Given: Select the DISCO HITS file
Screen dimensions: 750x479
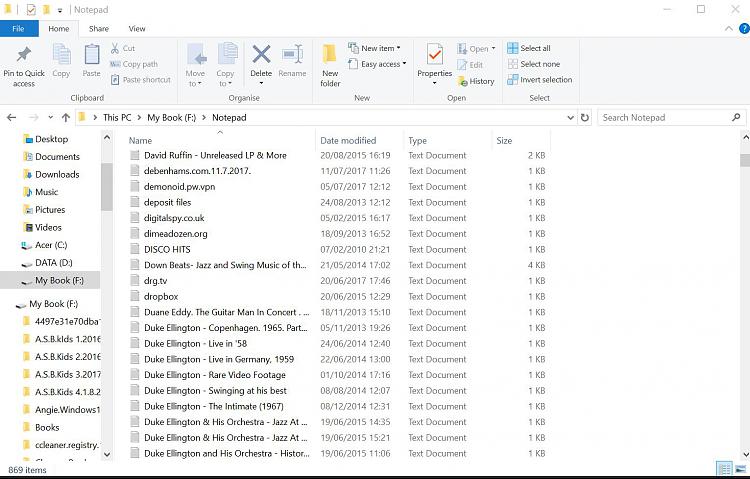Looking at the screenshot, I should (x=167, y=249).
